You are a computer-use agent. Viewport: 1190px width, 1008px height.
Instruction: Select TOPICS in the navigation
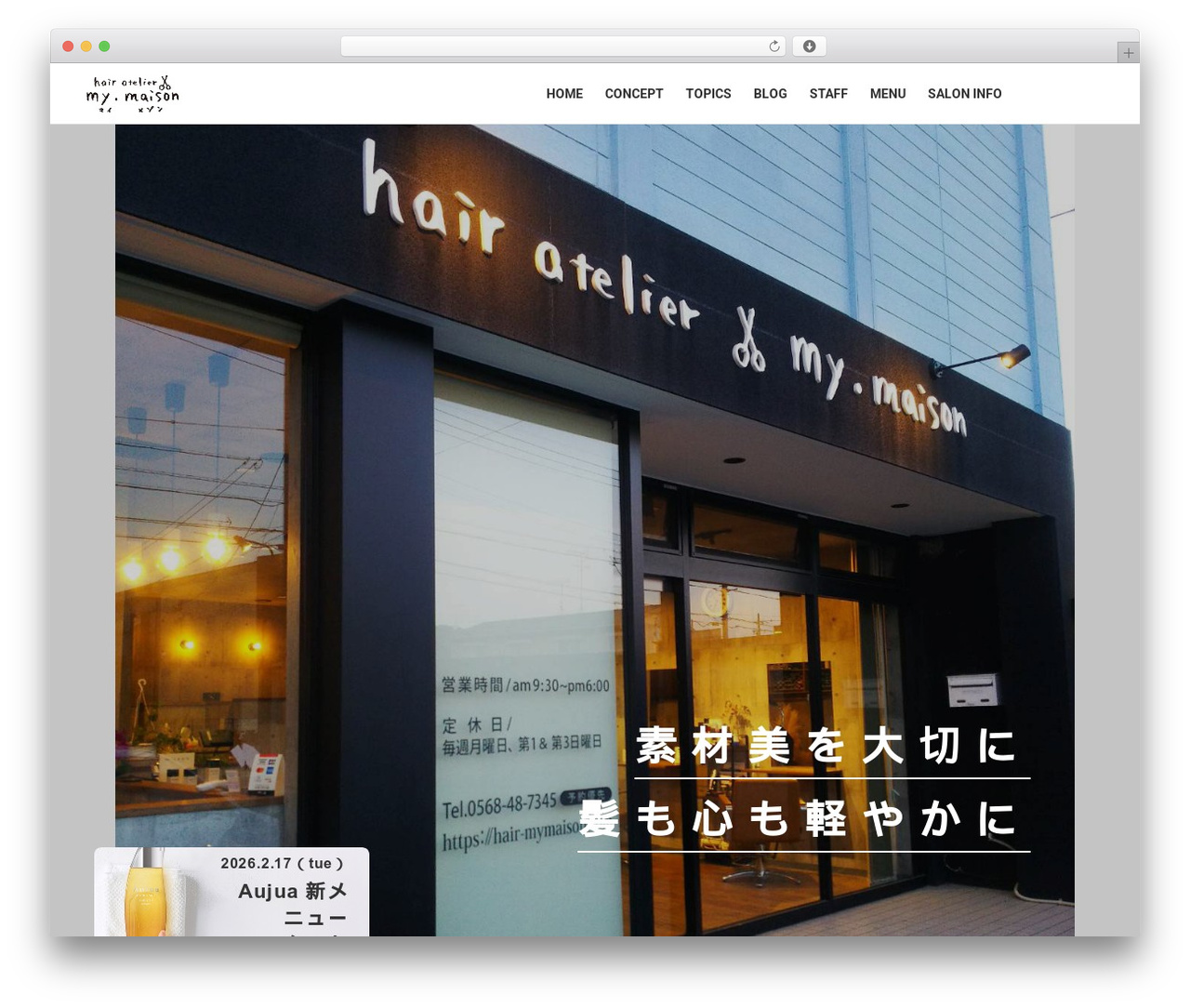pyautogui.click(x=708, y=94)
